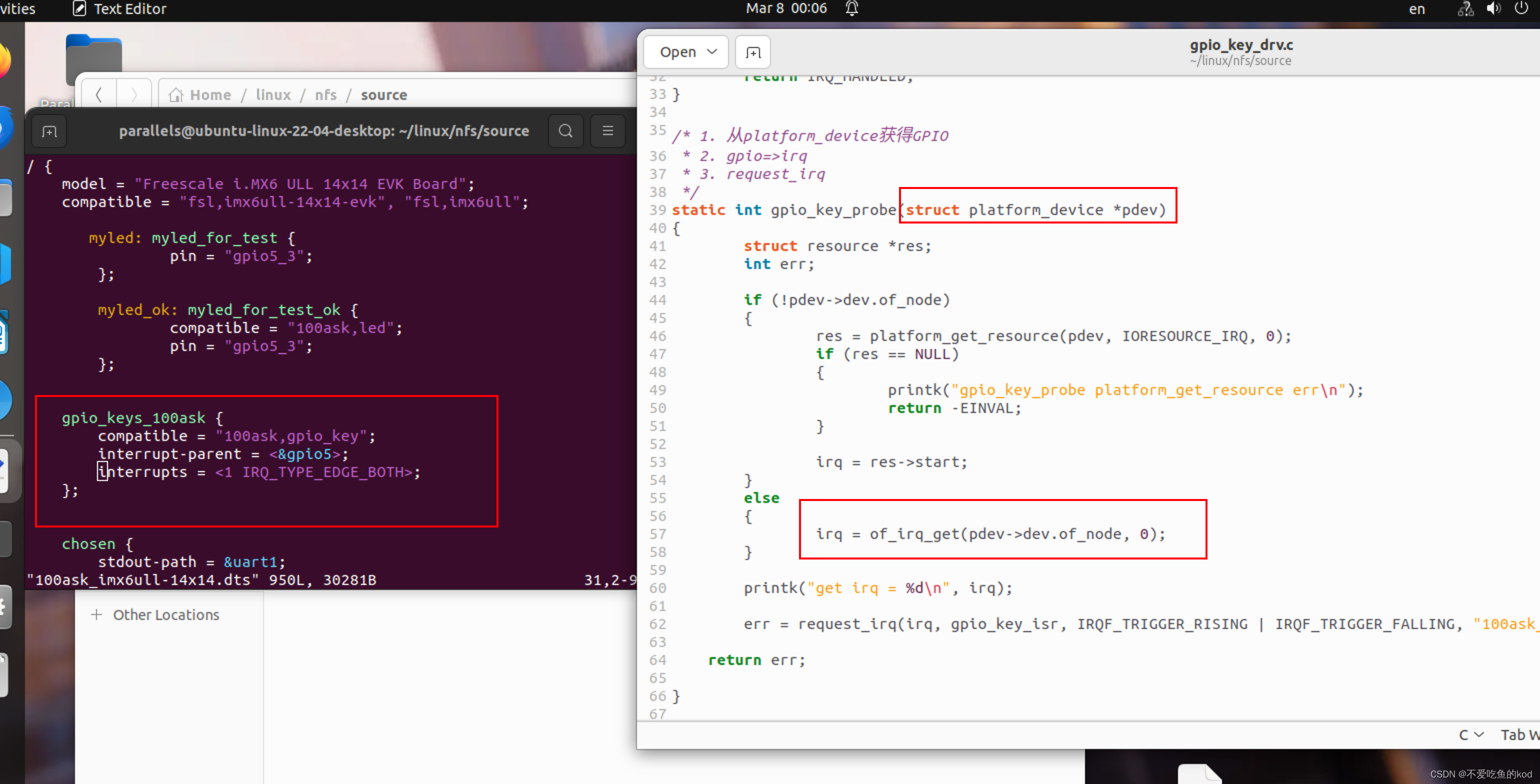The height and width of the screenshot is (784, 1540).
Task: Switch input source via 'en' indicator
Action: 1416,8
